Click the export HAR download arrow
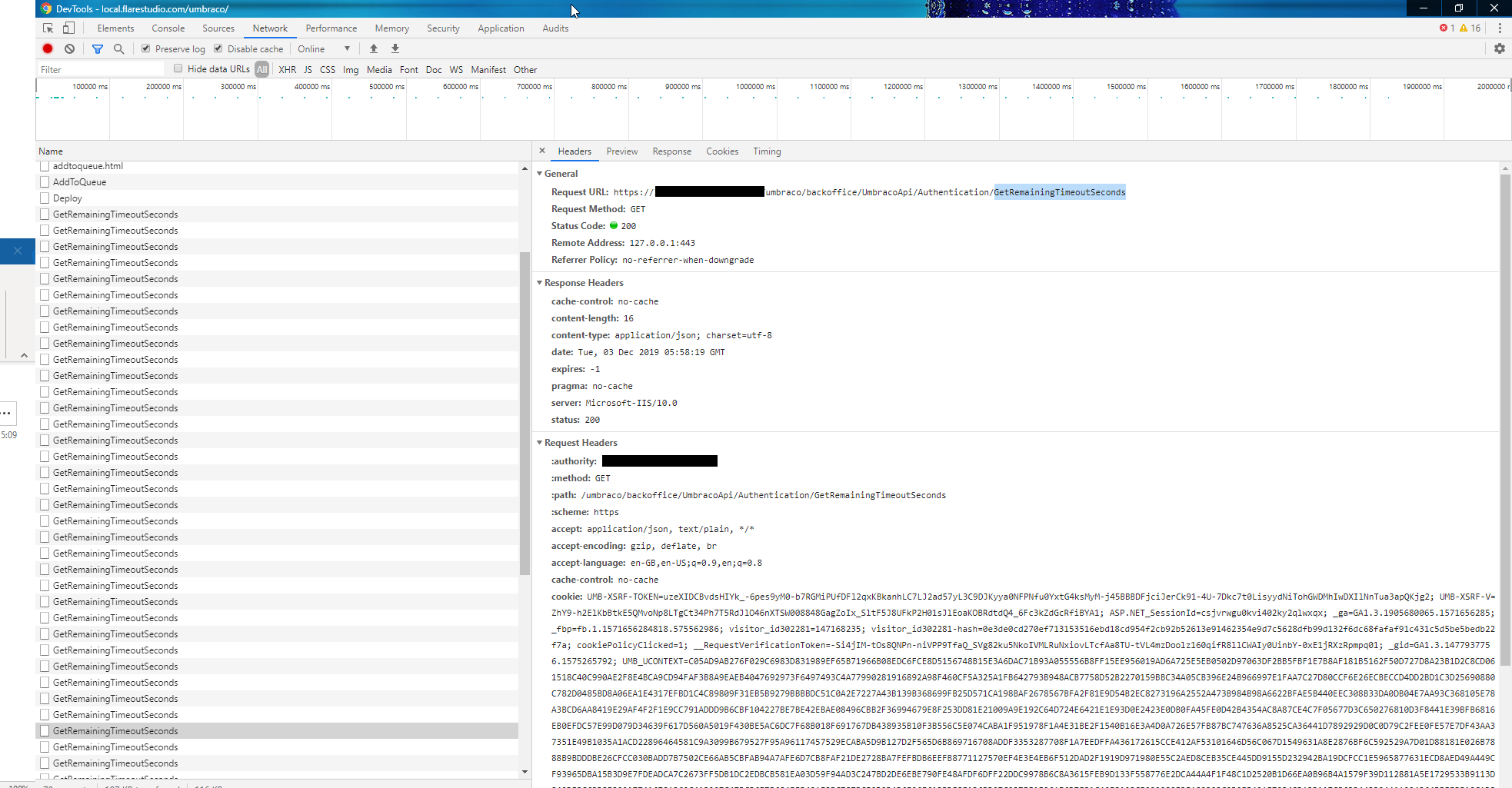The image size is (1512, 788). click(x=395, y=48)
